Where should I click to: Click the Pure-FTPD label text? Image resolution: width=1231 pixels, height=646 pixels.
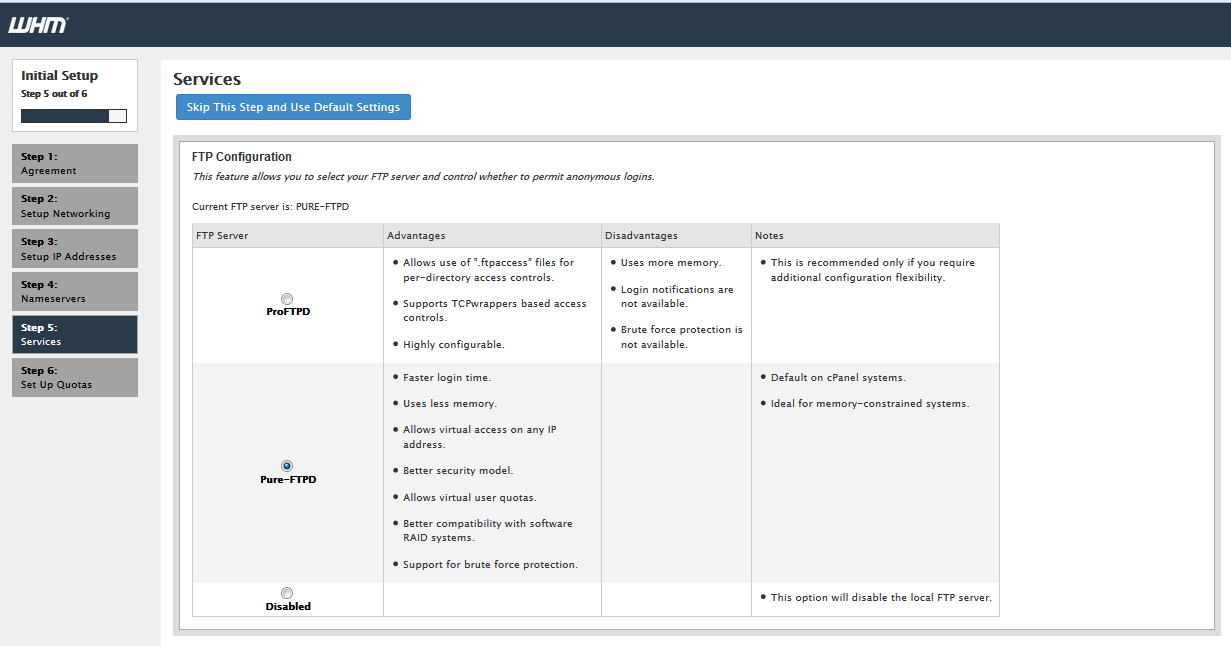tap(288, 479)
